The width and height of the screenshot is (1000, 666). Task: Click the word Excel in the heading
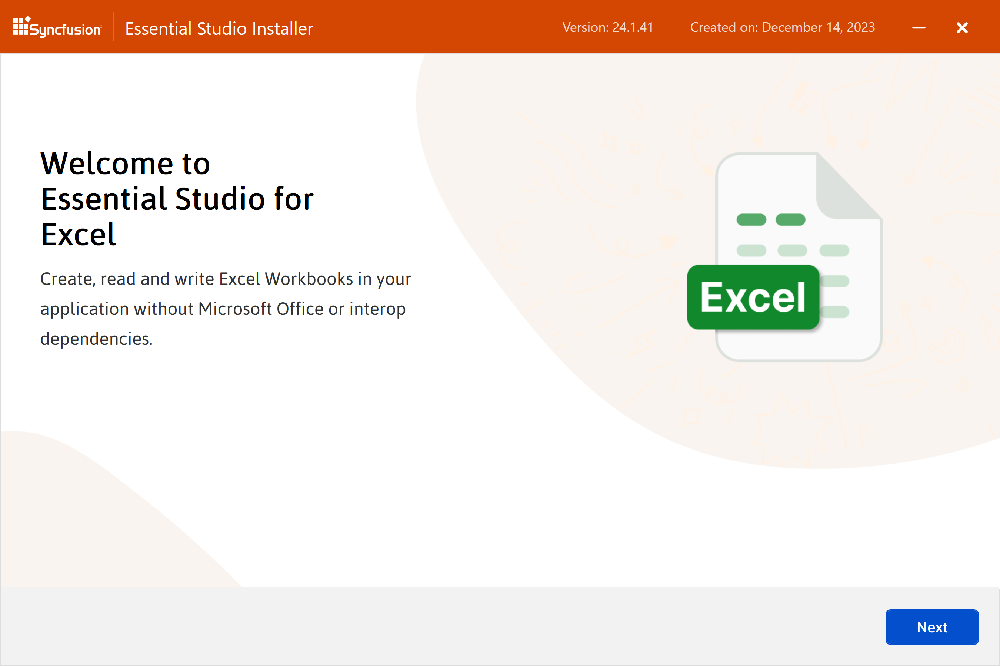point(79,235)
